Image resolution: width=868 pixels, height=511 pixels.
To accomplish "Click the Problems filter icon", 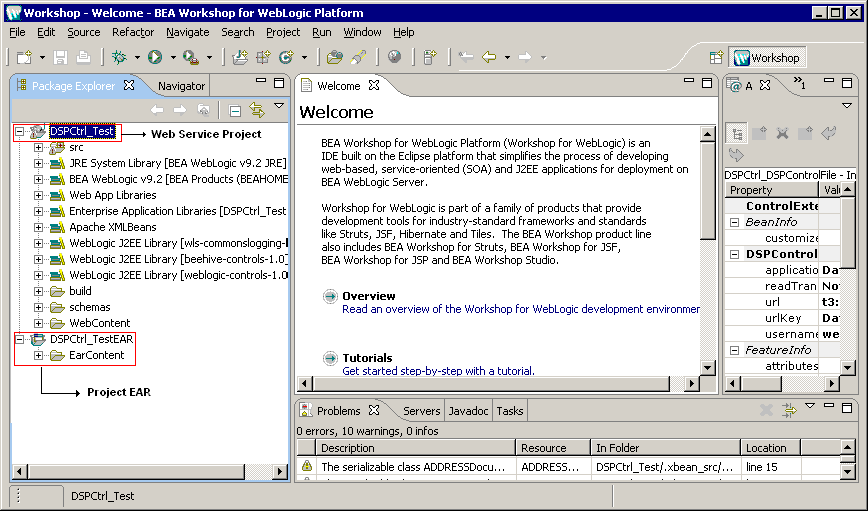I will pyautogui.click(x=789, y=410).
